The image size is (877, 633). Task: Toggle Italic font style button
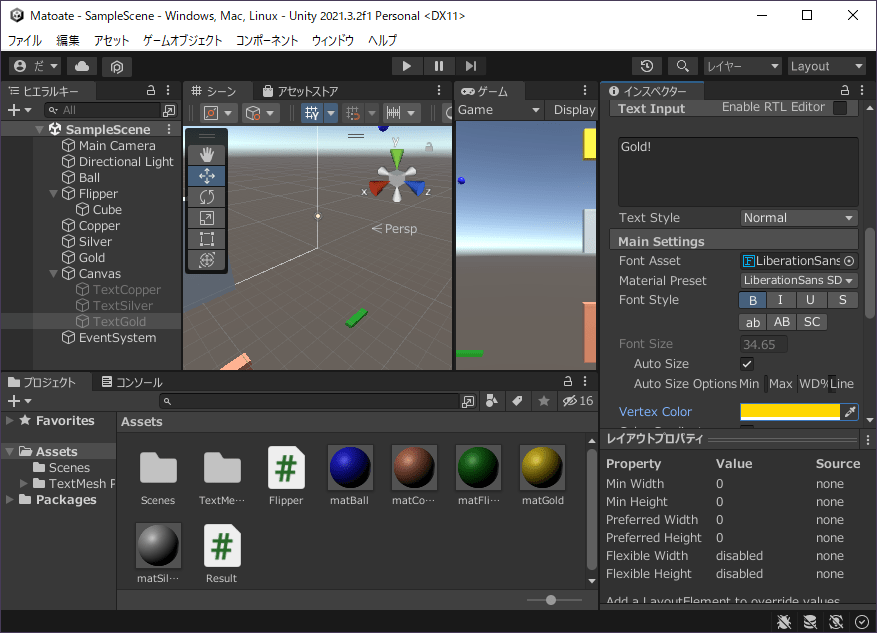[x=780, y=300]
